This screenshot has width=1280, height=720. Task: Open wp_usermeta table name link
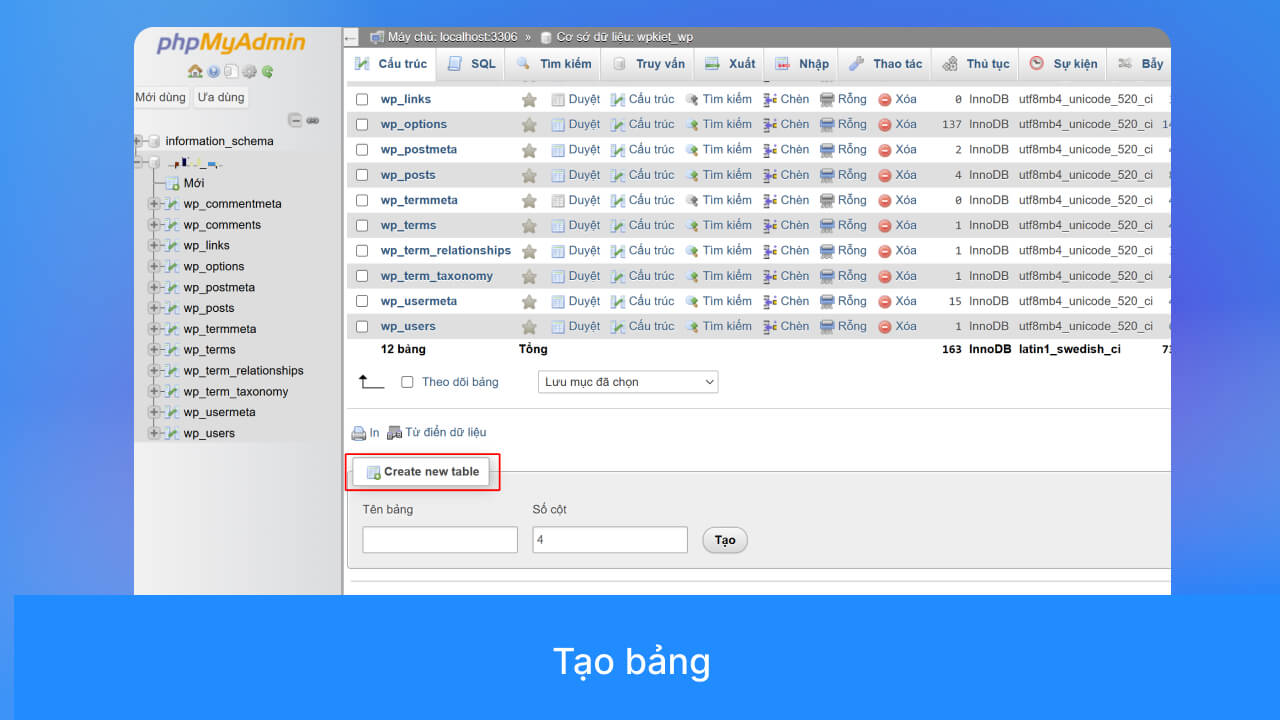(x=419, y=301)
